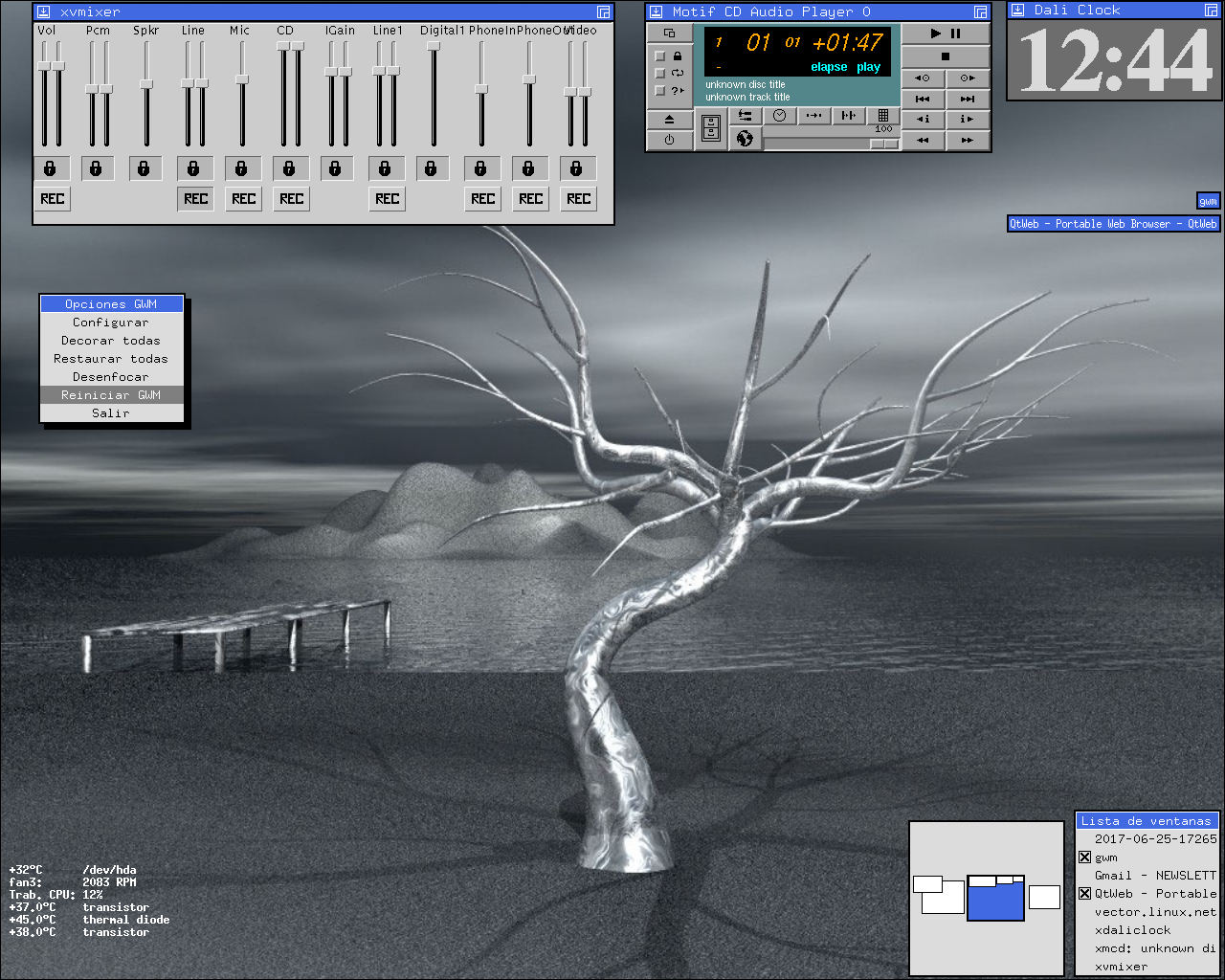Stop CD playback
This screenshot has width=1225, height=980.
[x=946, y=56]
